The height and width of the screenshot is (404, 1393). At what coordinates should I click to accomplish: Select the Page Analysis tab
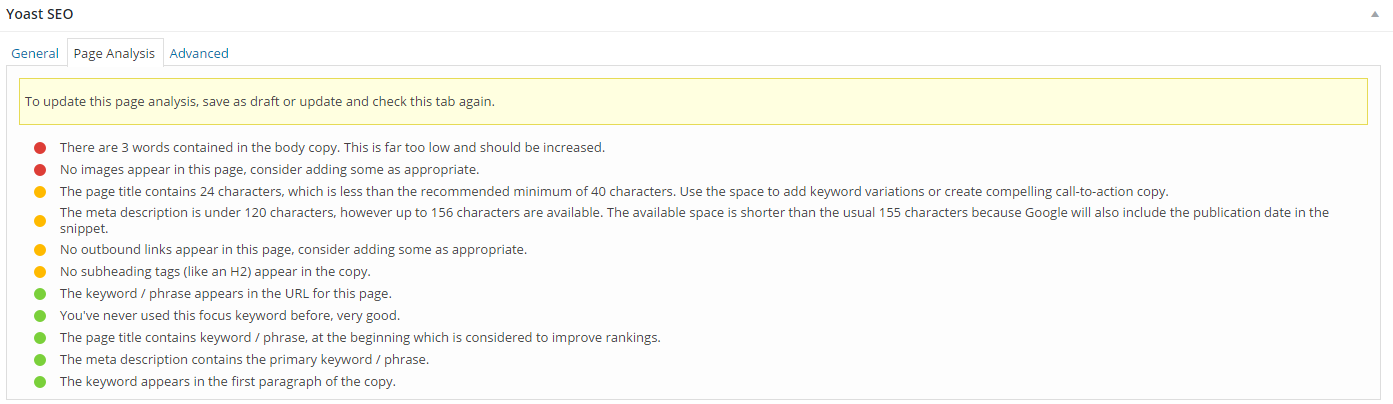(x=115, y=53)
